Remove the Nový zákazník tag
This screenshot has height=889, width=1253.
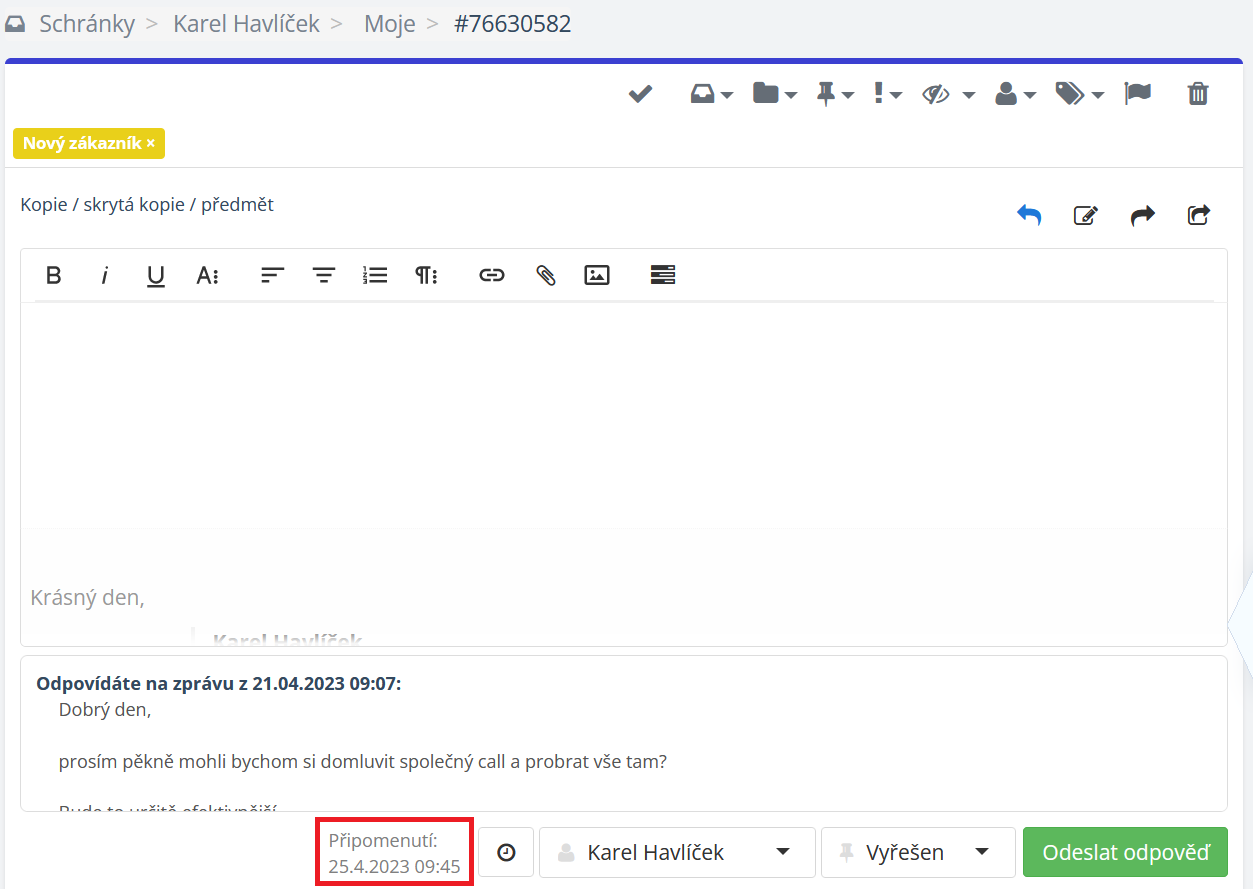(151, 143)
